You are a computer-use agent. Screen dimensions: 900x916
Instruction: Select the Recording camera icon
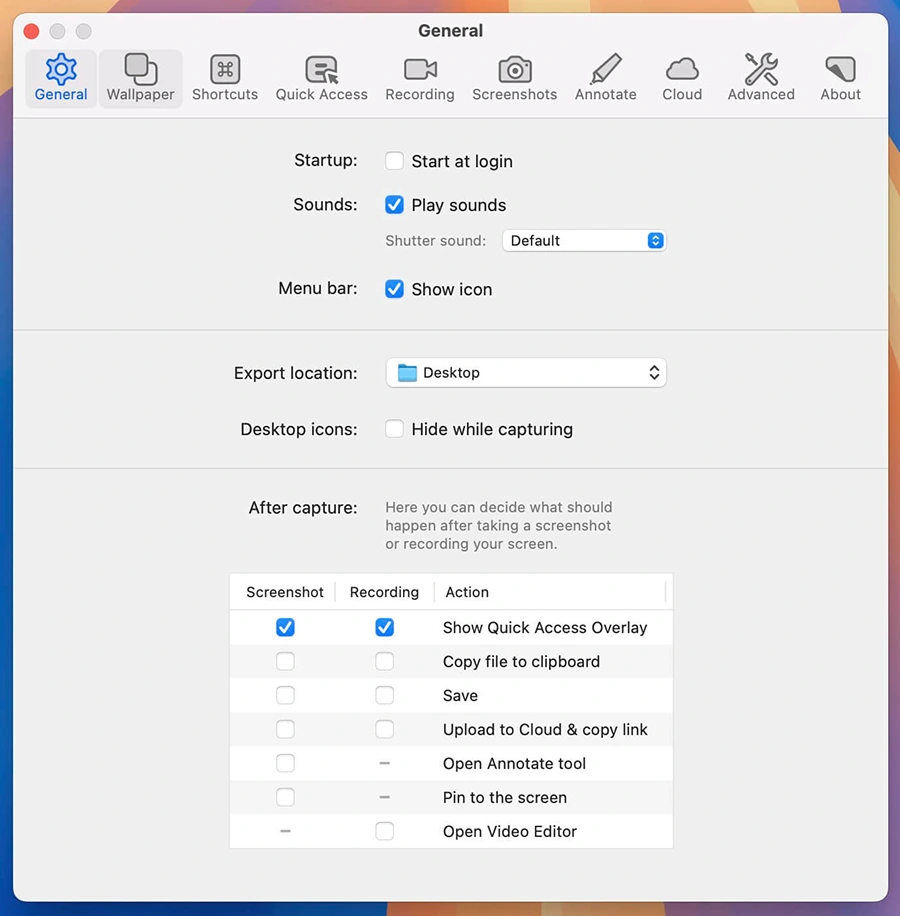click(x=420, y=69)
